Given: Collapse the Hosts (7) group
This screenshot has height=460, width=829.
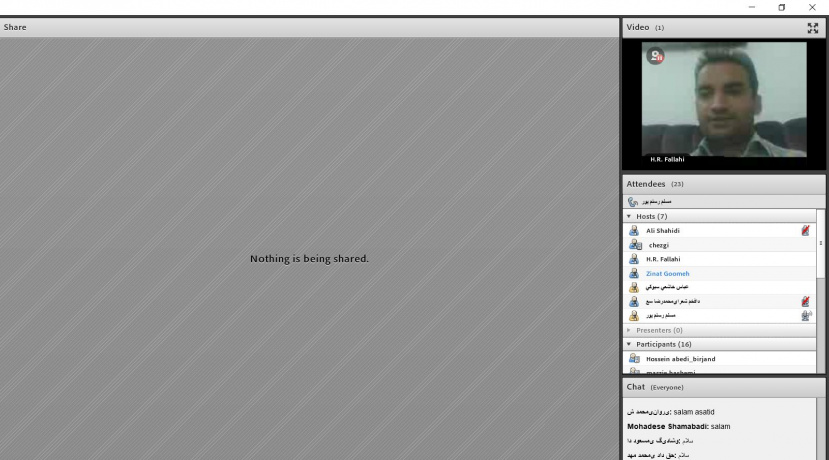Looking at the screenshot, I should click(629, 216).
